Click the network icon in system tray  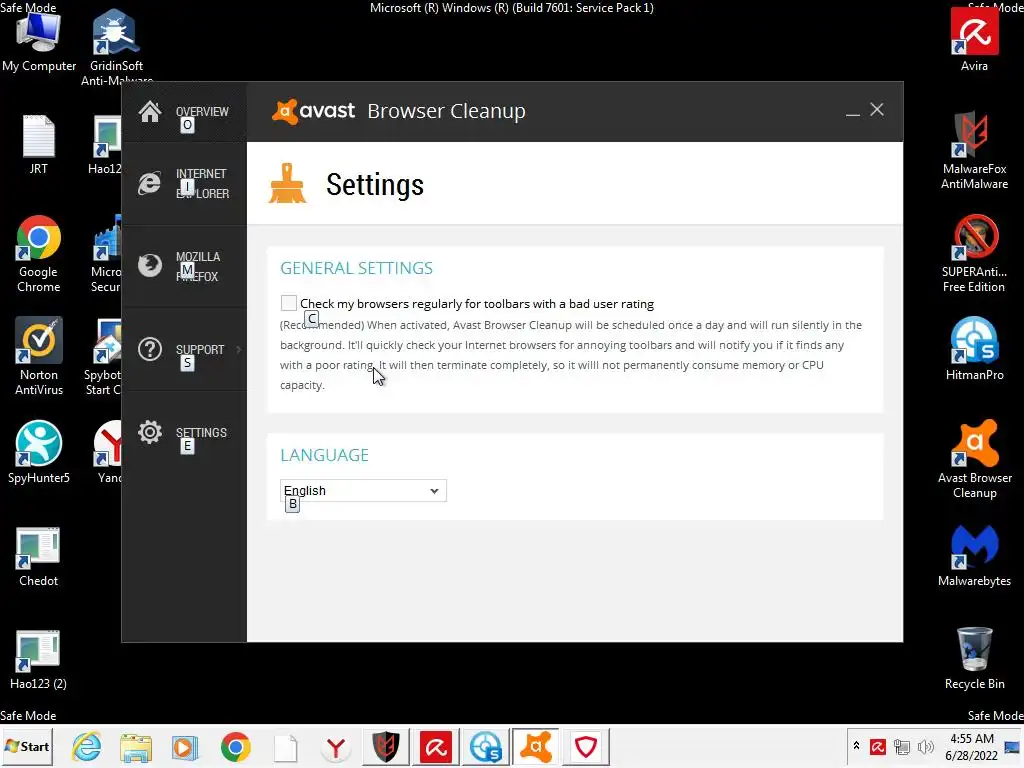pos(902,746)
